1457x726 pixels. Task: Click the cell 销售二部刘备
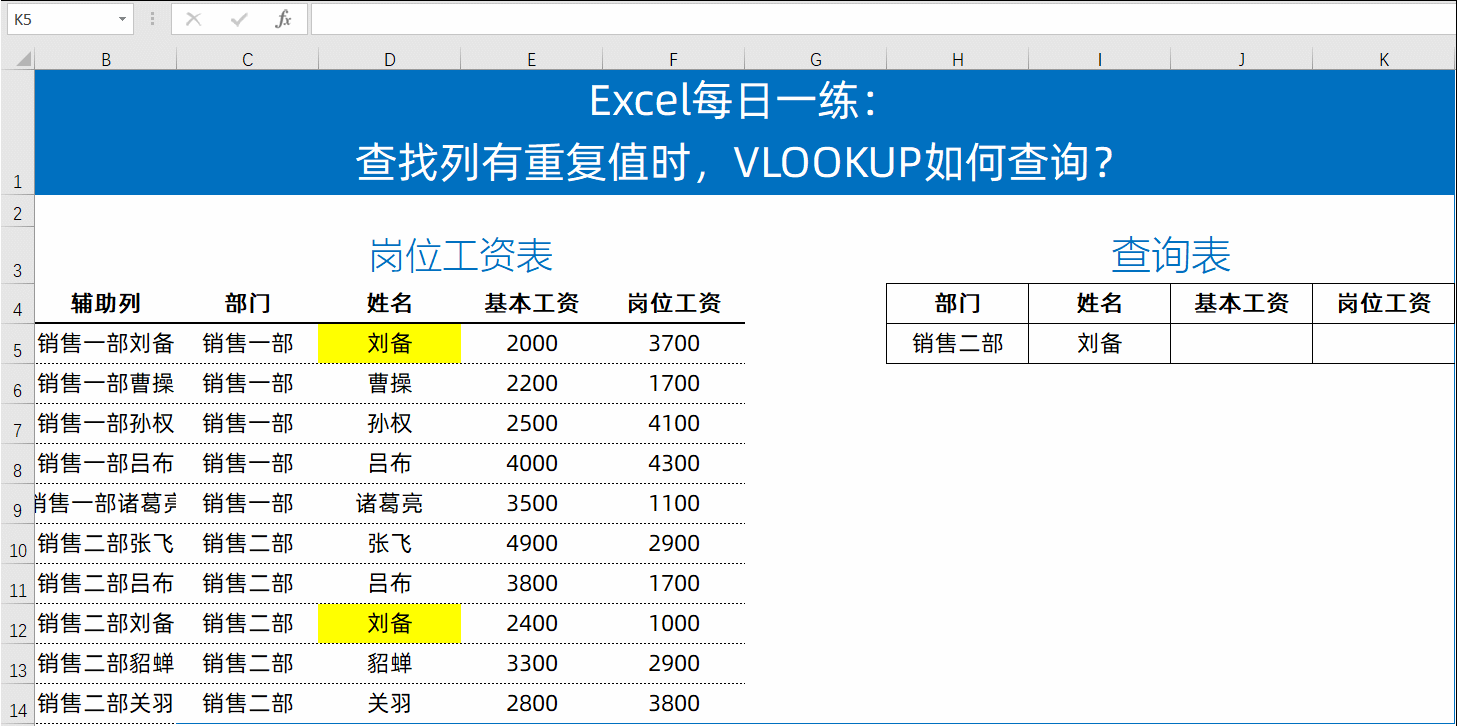click(x=106, y=624)
